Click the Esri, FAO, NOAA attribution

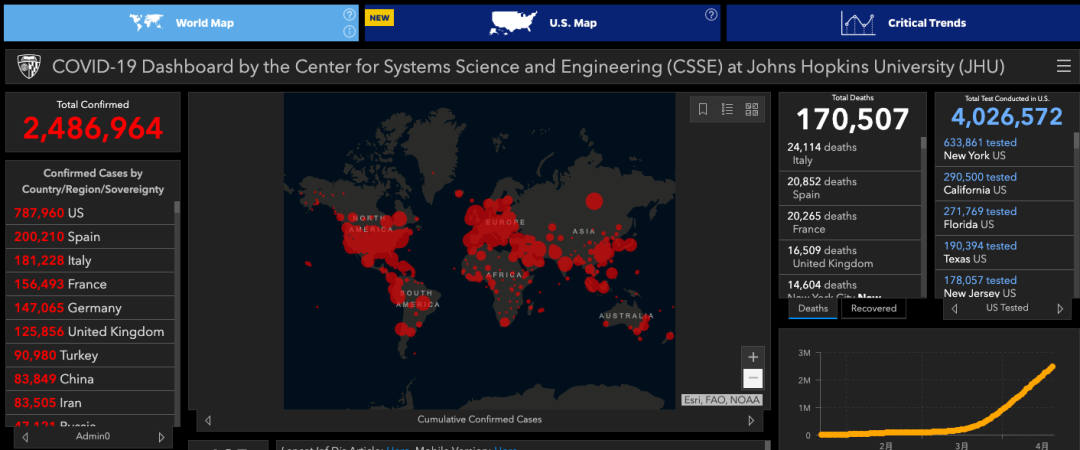click(x=722, y=399)
